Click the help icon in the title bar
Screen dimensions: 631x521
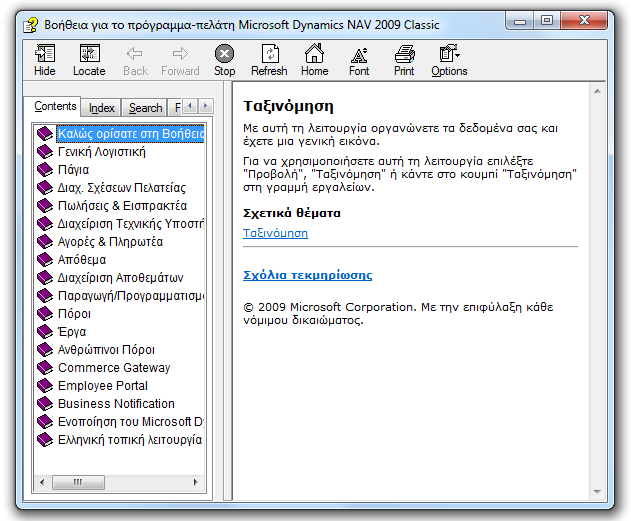click(x=31, y=25)
